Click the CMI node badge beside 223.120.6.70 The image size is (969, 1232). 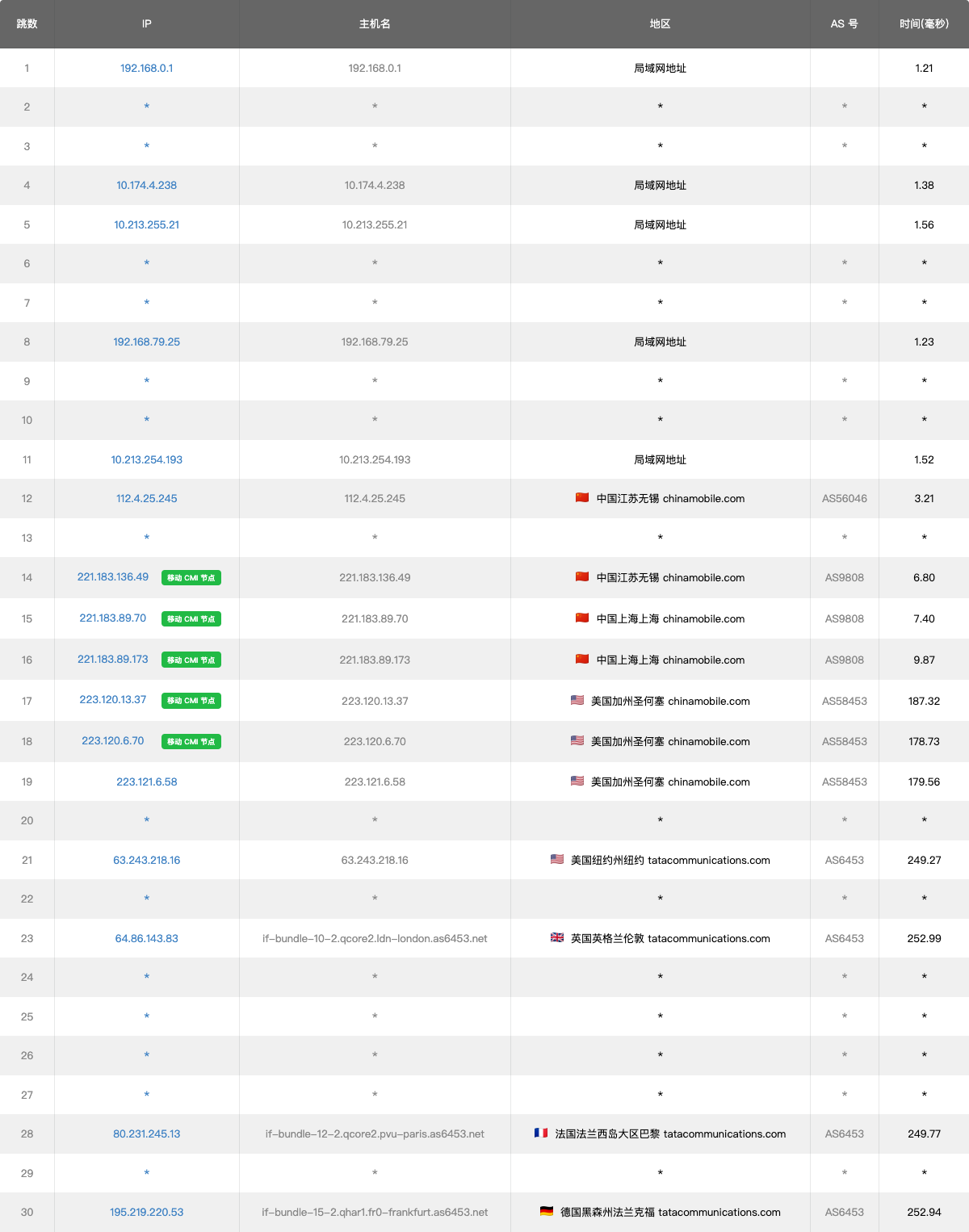(191, 742)
